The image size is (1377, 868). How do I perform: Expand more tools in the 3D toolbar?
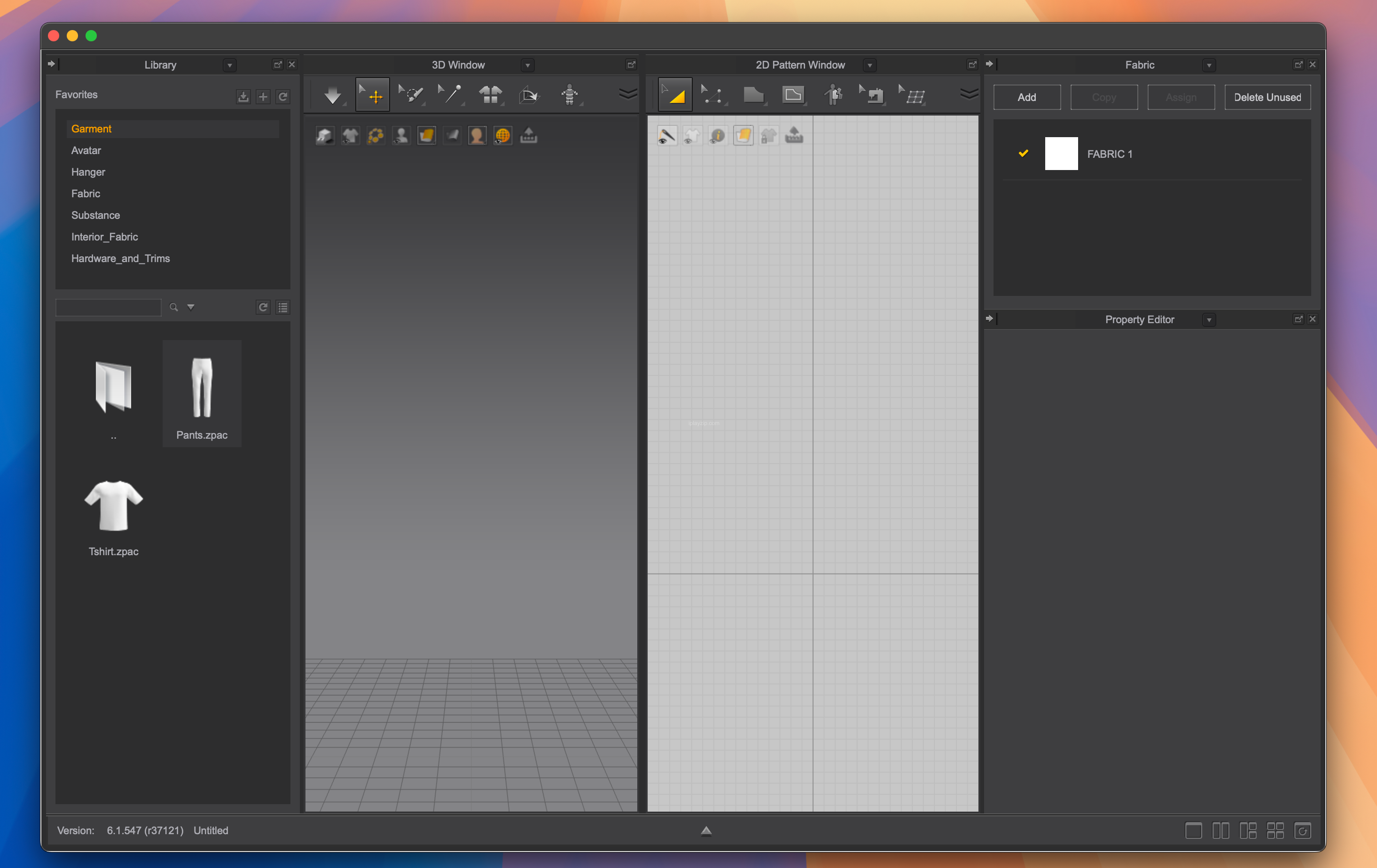628,94
